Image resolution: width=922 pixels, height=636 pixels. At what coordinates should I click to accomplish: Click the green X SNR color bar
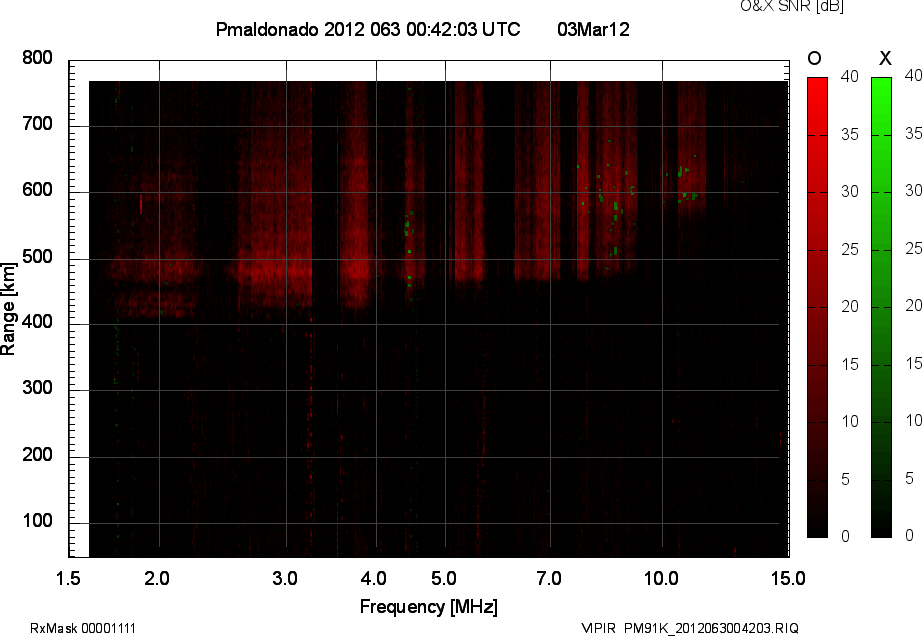point(881,307)
